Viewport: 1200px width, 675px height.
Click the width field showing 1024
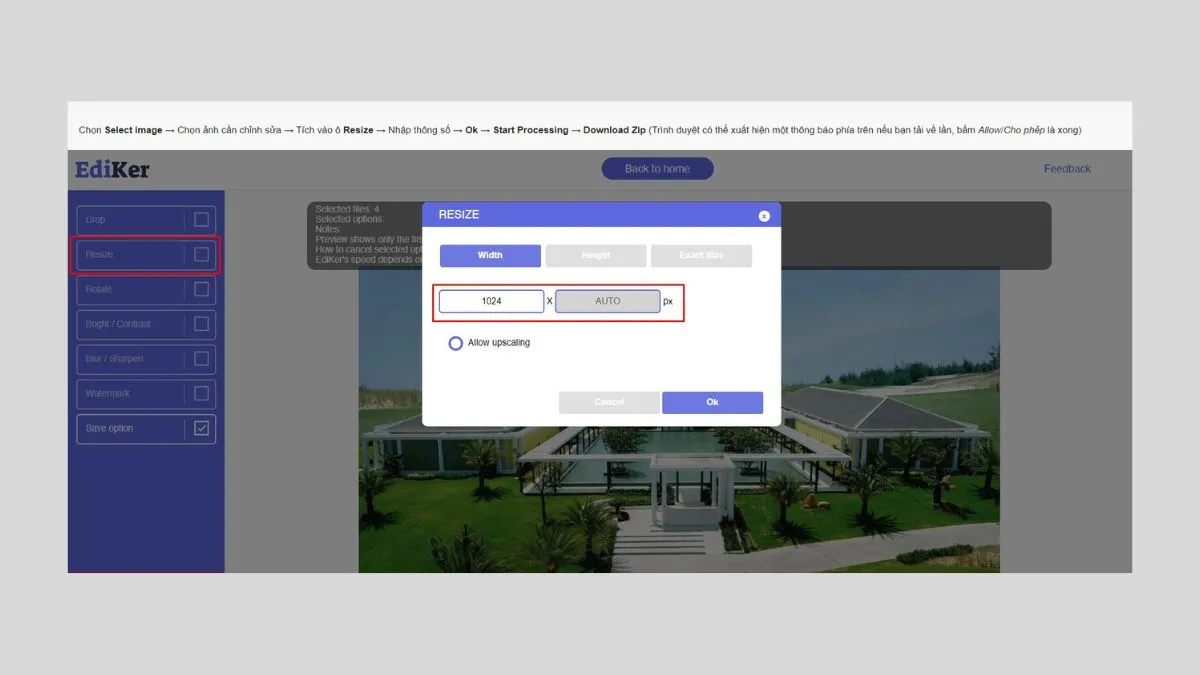pos(491,300)
